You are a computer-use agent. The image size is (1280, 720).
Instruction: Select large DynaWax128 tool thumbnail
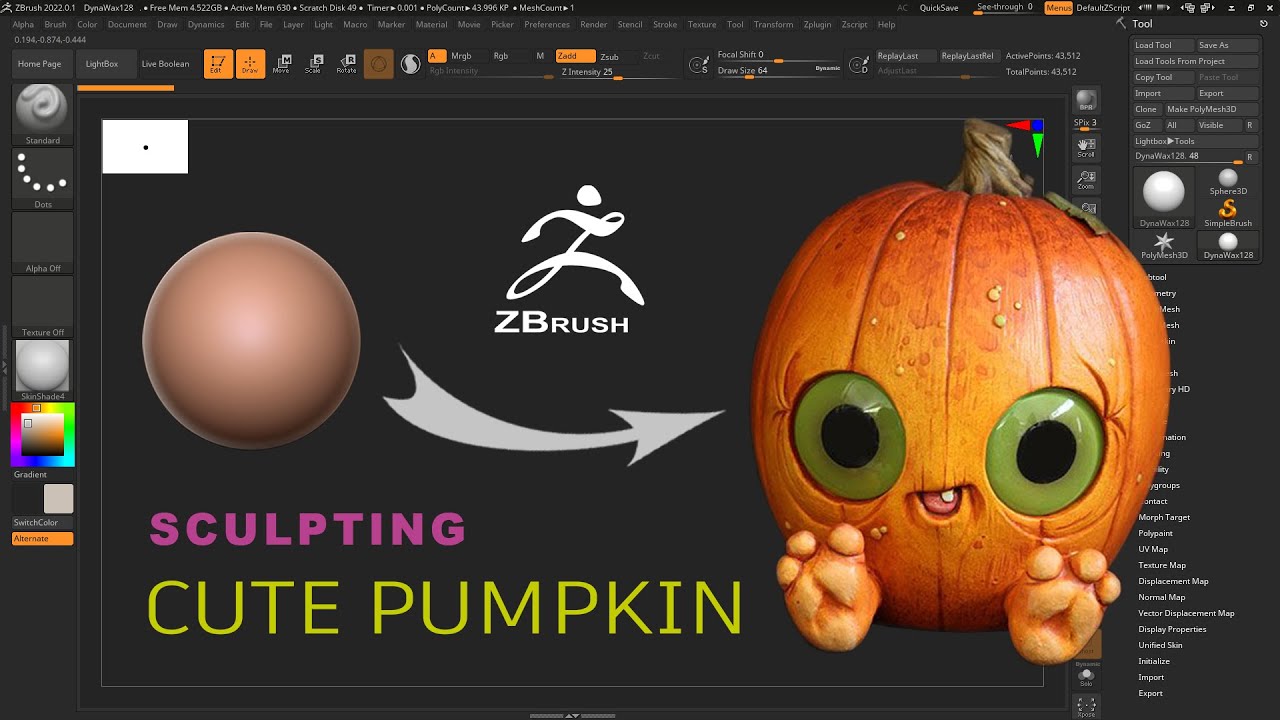[x=1164, y=197]
